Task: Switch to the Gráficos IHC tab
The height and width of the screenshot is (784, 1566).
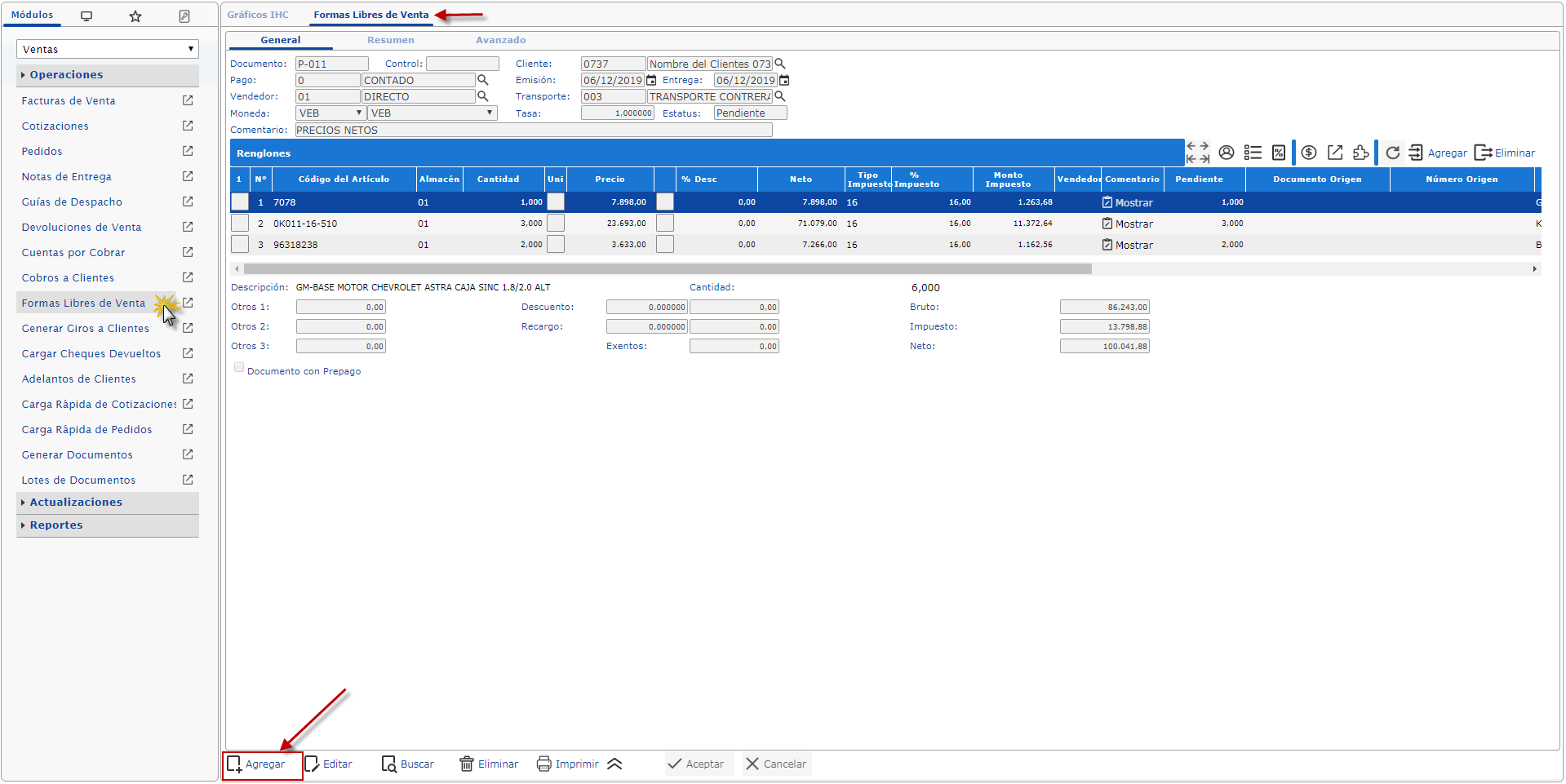Action: 258,15
